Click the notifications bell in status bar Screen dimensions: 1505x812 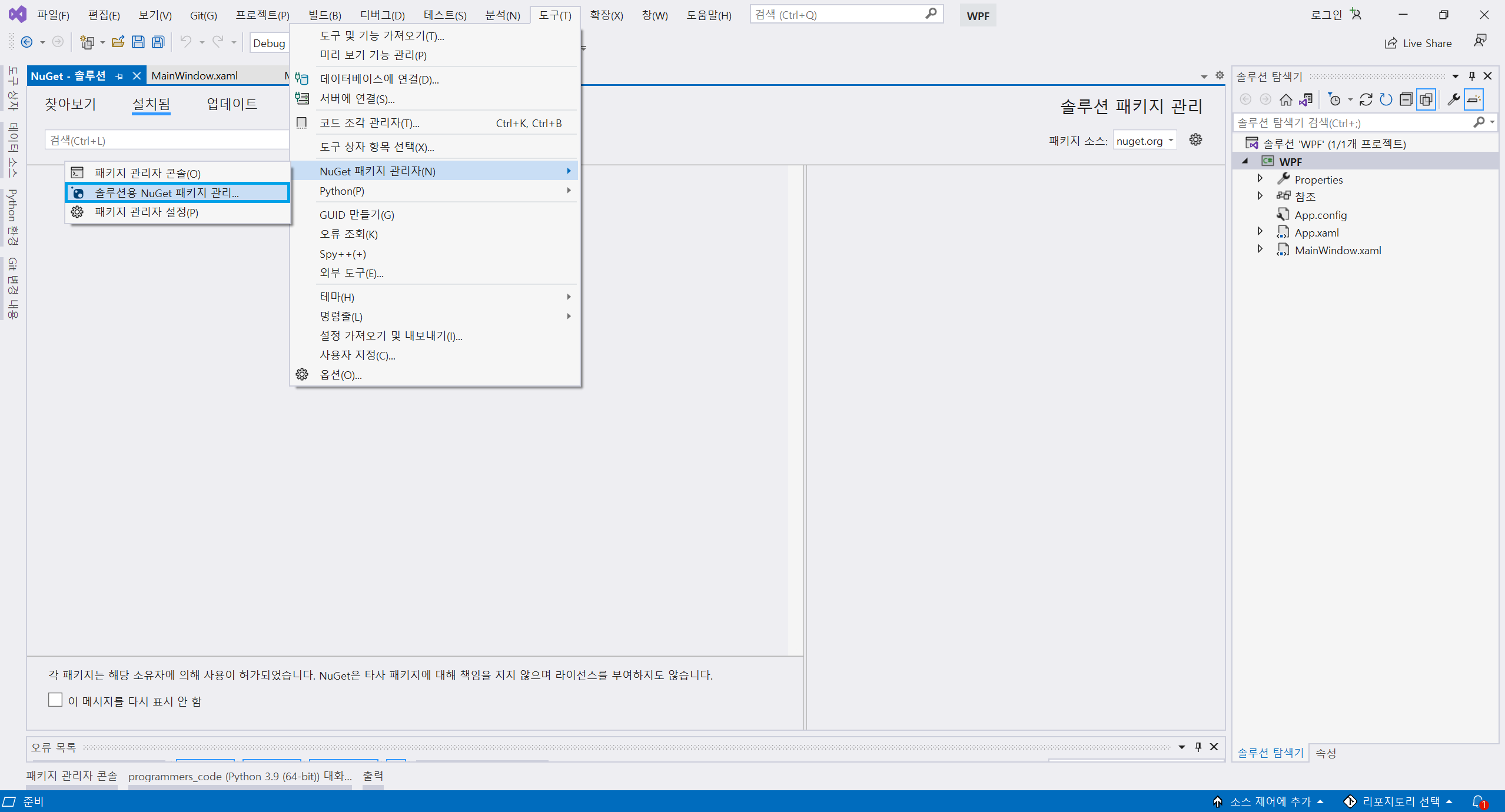tap(1479, 801)
